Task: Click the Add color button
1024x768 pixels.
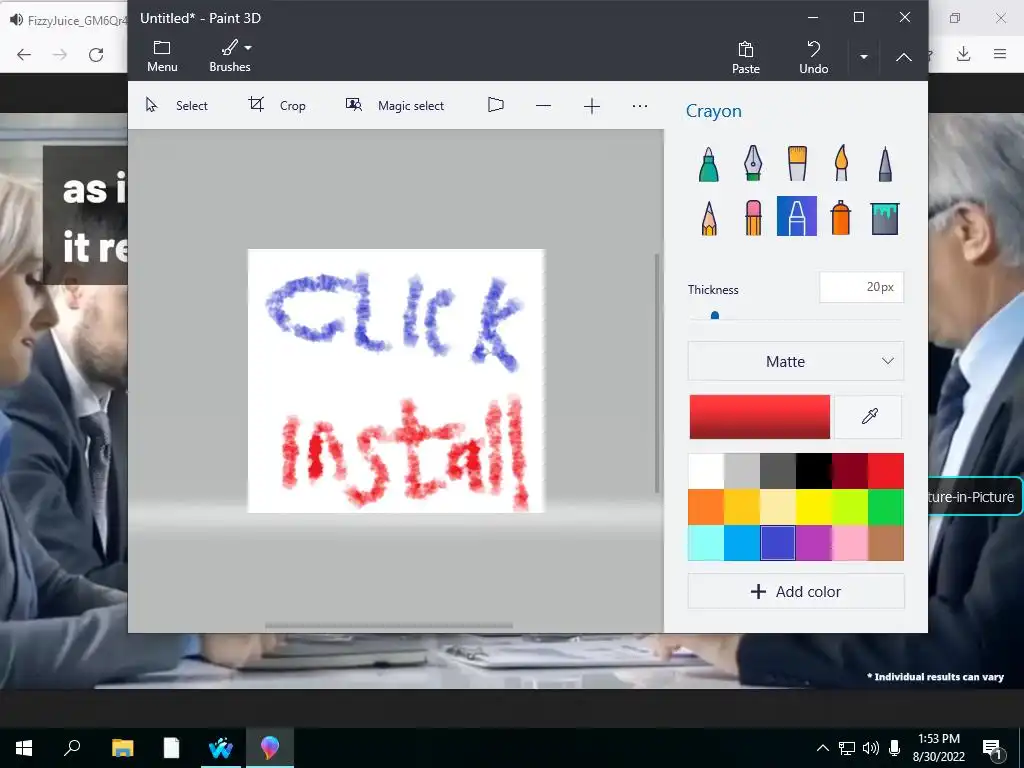Action: (x=795, y=592)
